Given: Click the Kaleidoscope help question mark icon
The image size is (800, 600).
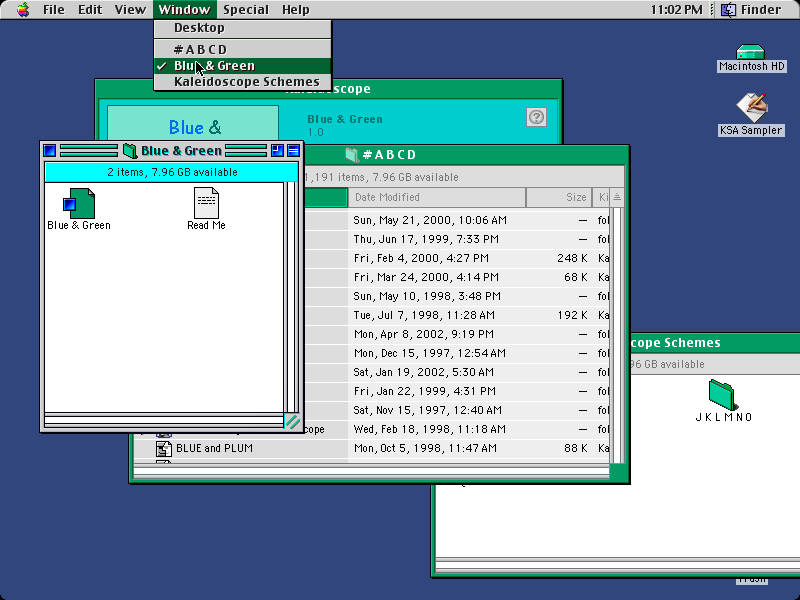Looking at the screenshot, I should tap(536, 117).
